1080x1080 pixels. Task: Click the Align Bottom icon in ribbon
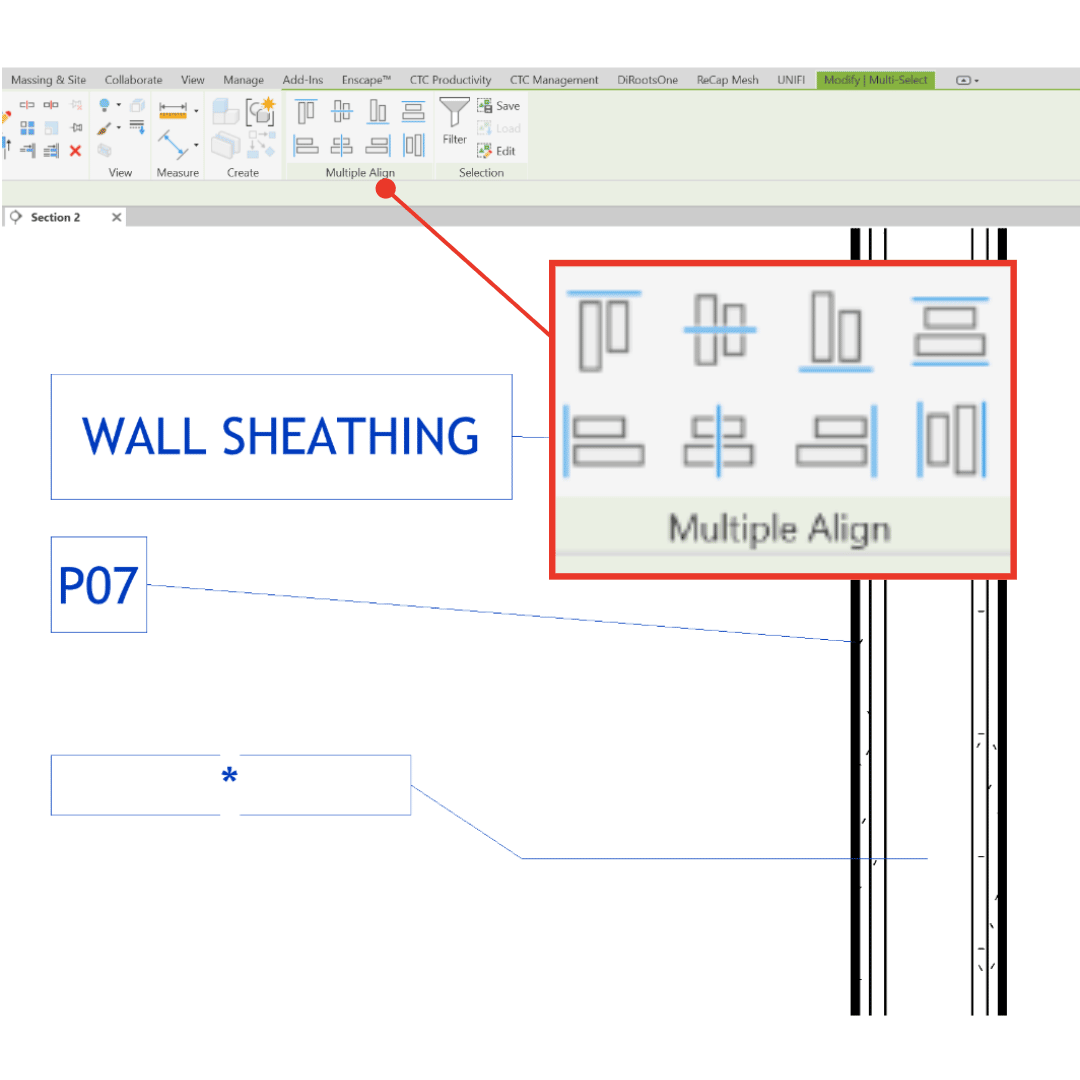[x=377, y=111]
